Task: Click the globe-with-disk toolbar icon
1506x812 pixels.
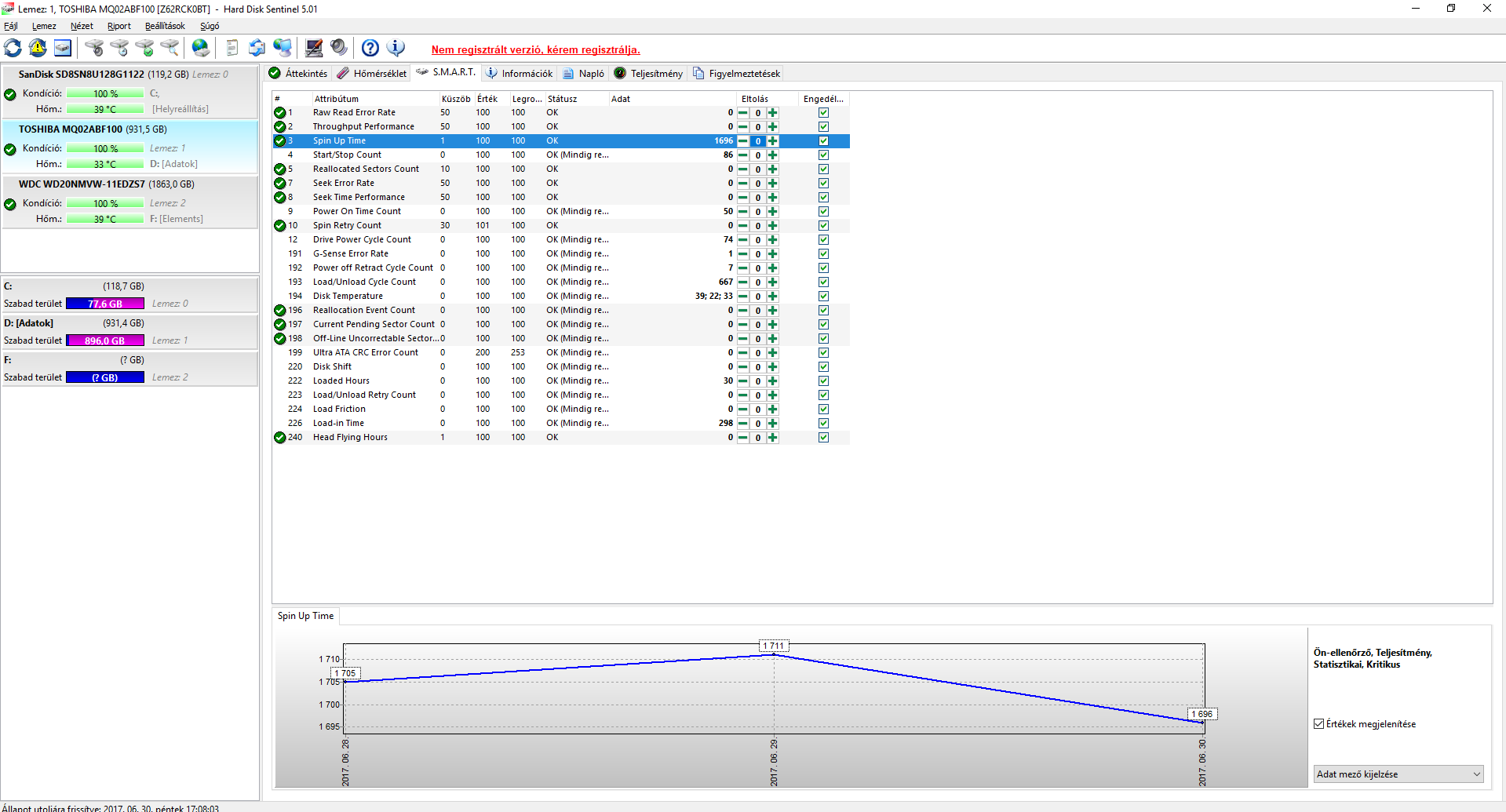Action: (x=201, y=48)
